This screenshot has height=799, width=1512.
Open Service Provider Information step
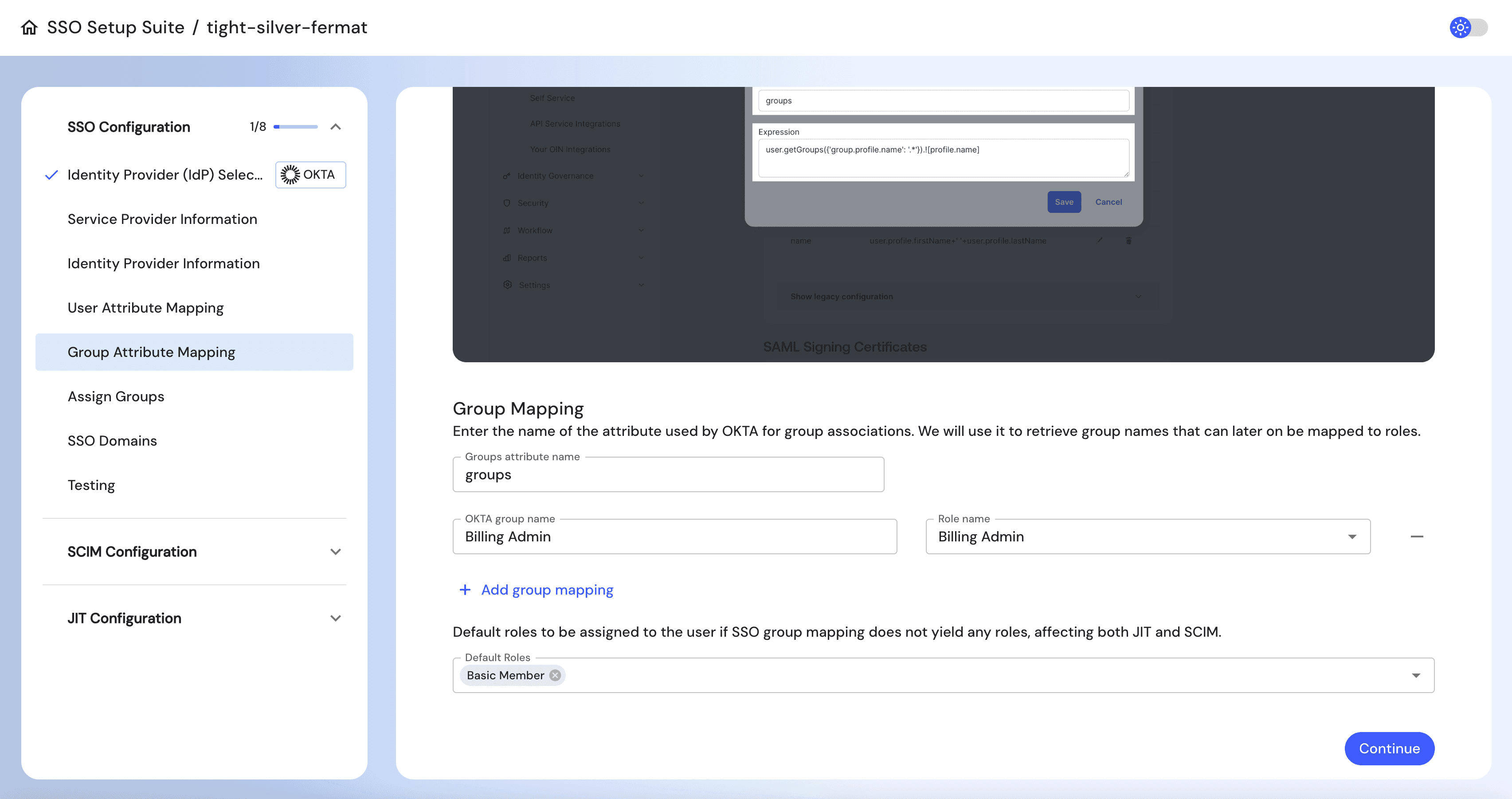[163, 219]
